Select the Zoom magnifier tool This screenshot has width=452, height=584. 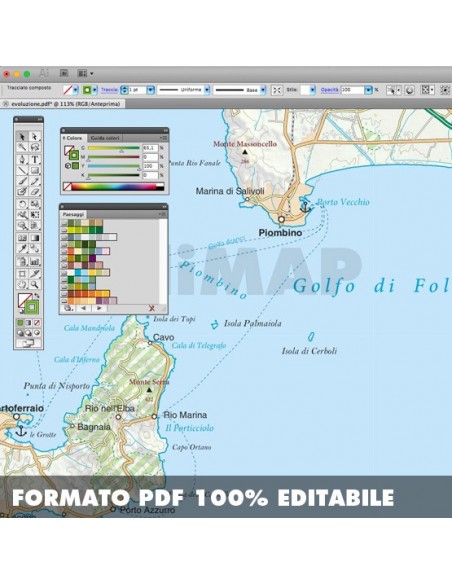pyautogui.click(x=35, y=284)
